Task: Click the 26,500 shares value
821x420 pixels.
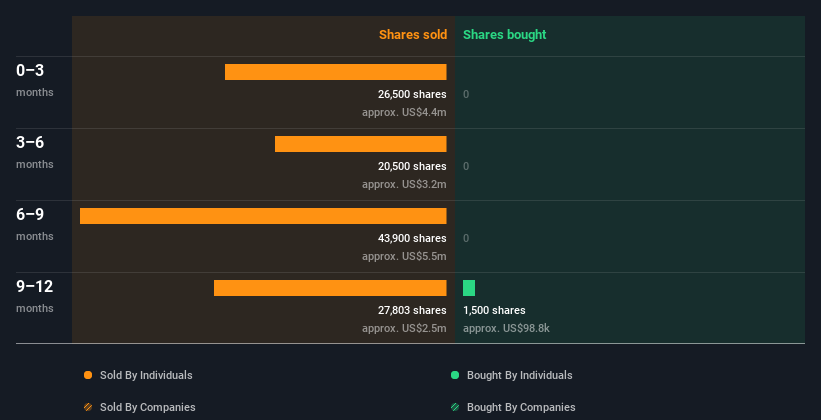Action: (x=412, y=94)
